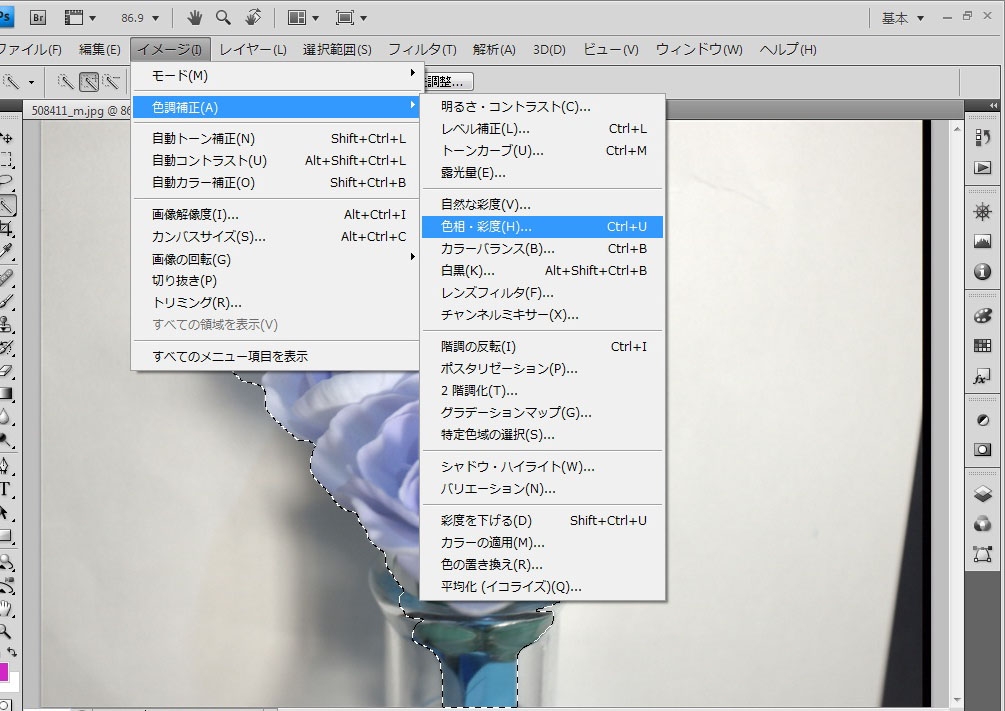This screenshot has height=711, width=1005.
Task: Select the Rotate View tool in the application bar
Action: [253, 18]
